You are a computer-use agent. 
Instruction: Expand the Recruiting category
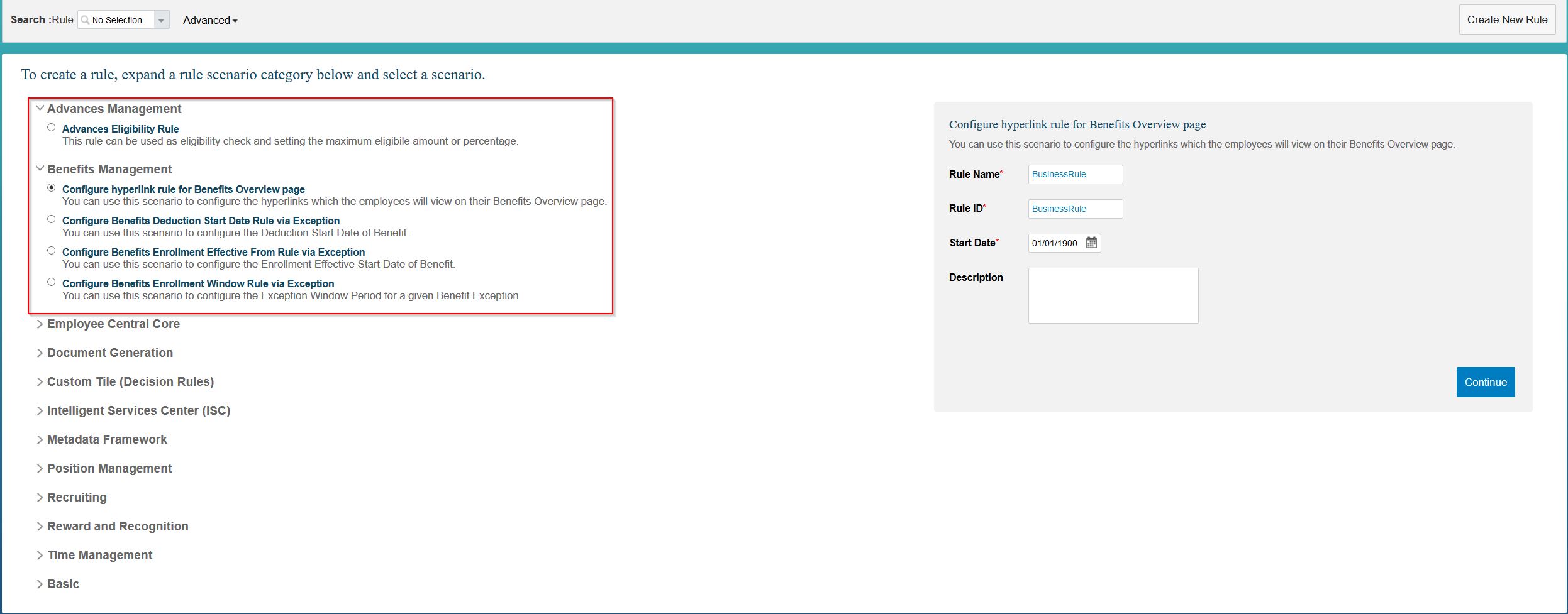pos(40,498)
